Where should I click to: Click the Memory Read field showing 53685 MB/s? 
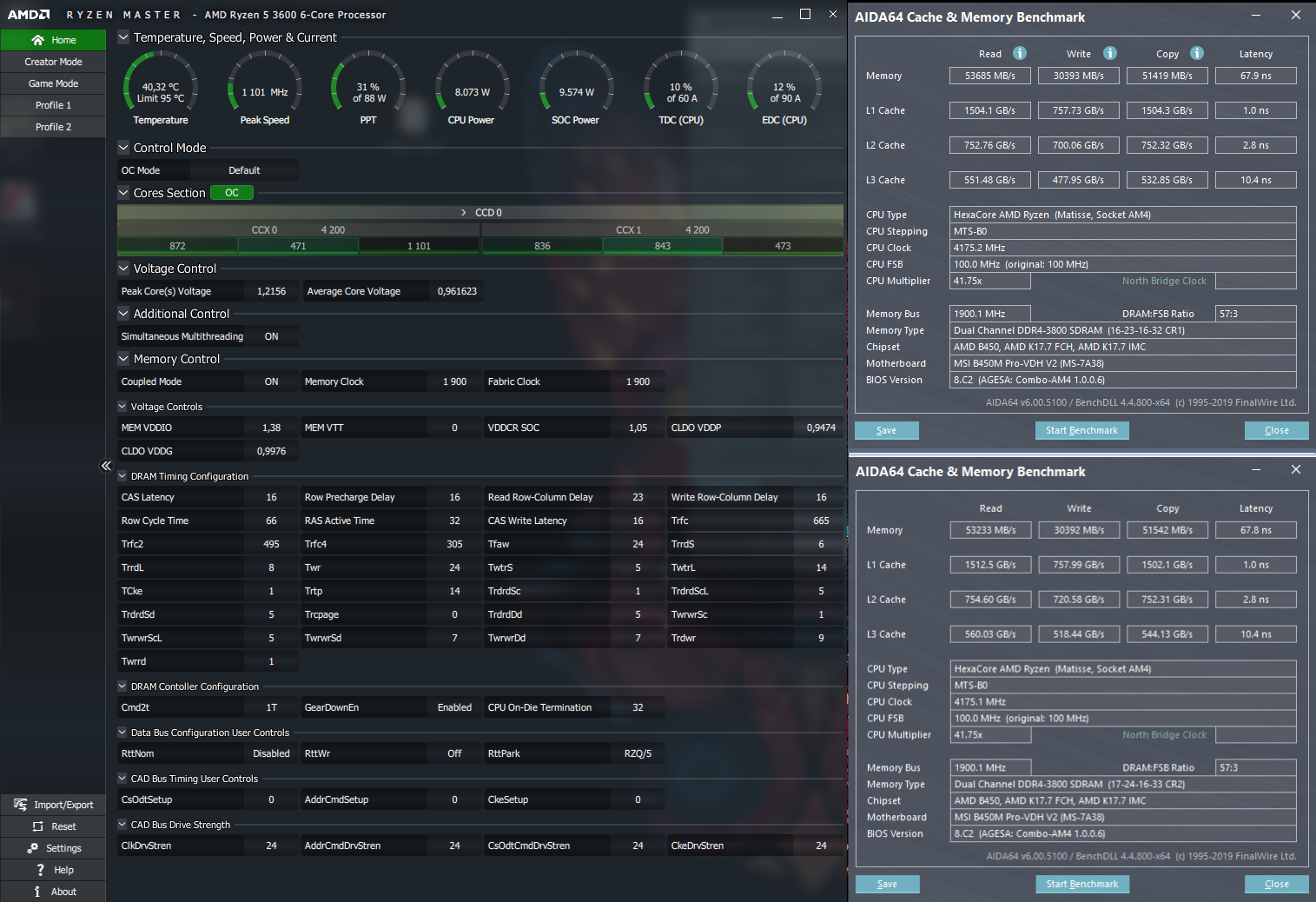[990, 76]
